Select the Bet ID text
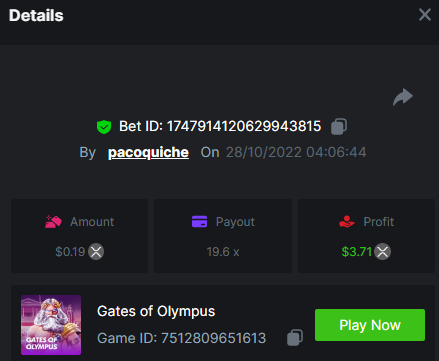Viewport: 439px width, 361px height. point(220,126)
